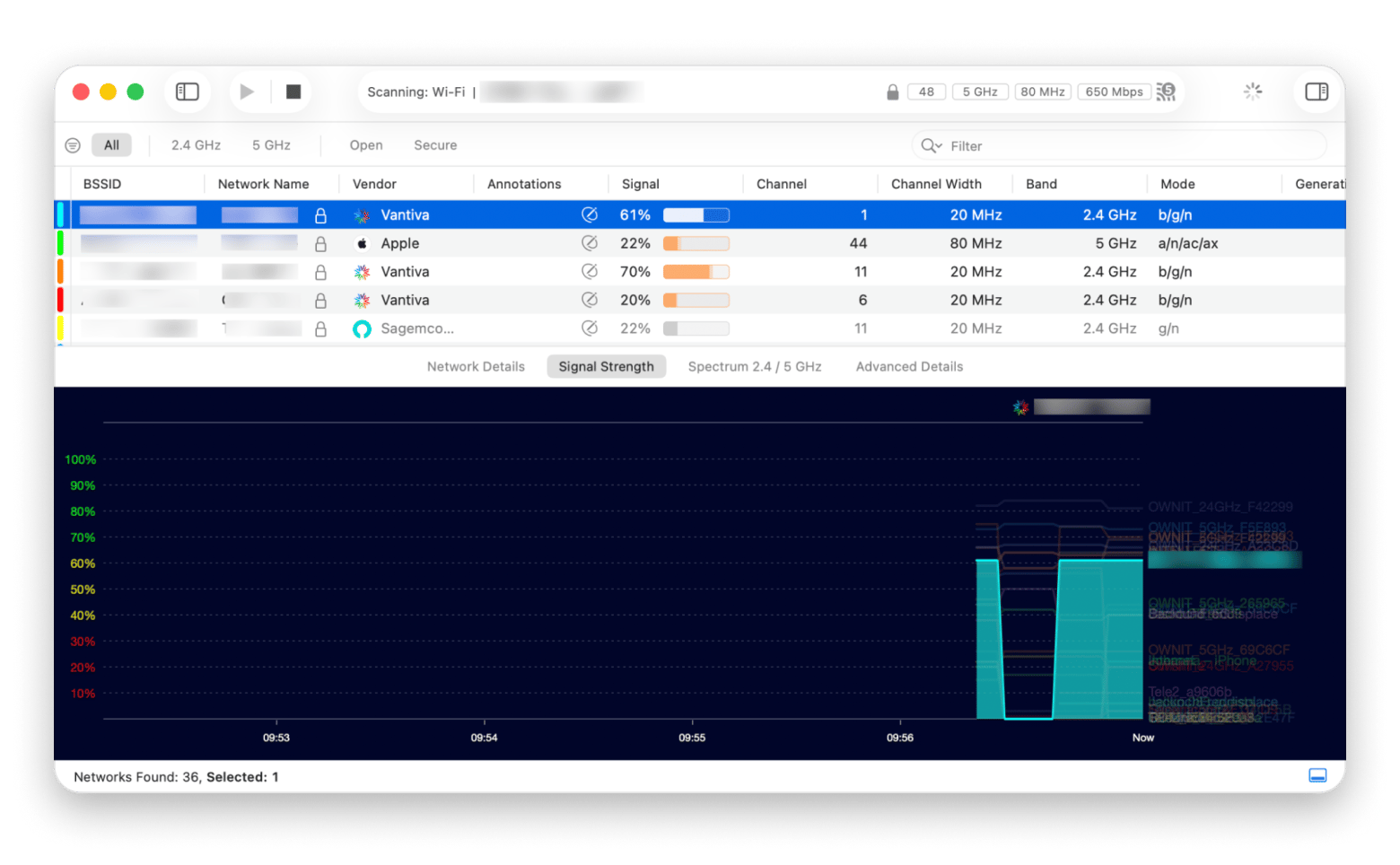
Task: Click the annotation icon in the Apple row
Action: [590, 243]
